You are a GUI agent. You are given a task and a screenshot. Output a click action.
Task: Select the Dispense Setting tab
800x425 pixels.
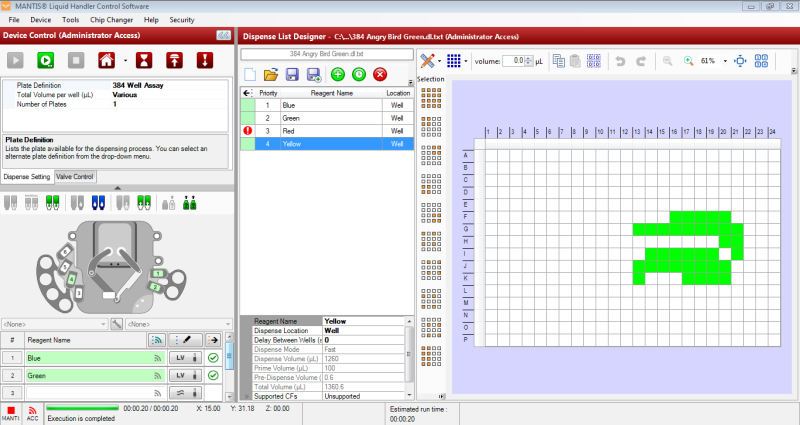point(27,177)
